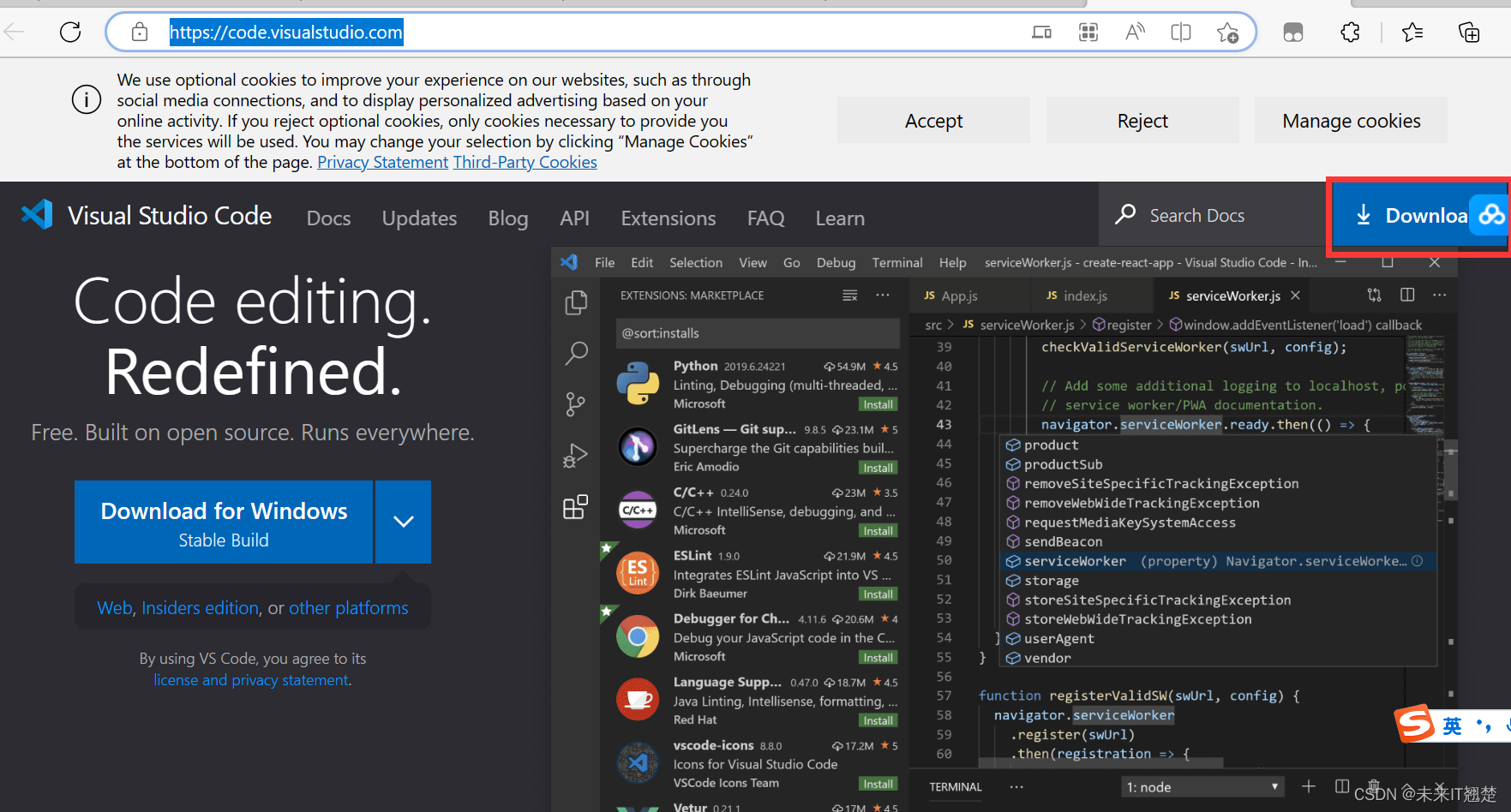Click the Debugger for Chrome extension icon
This screenshot has height=812, width=1511.
(x=638, y=636)
